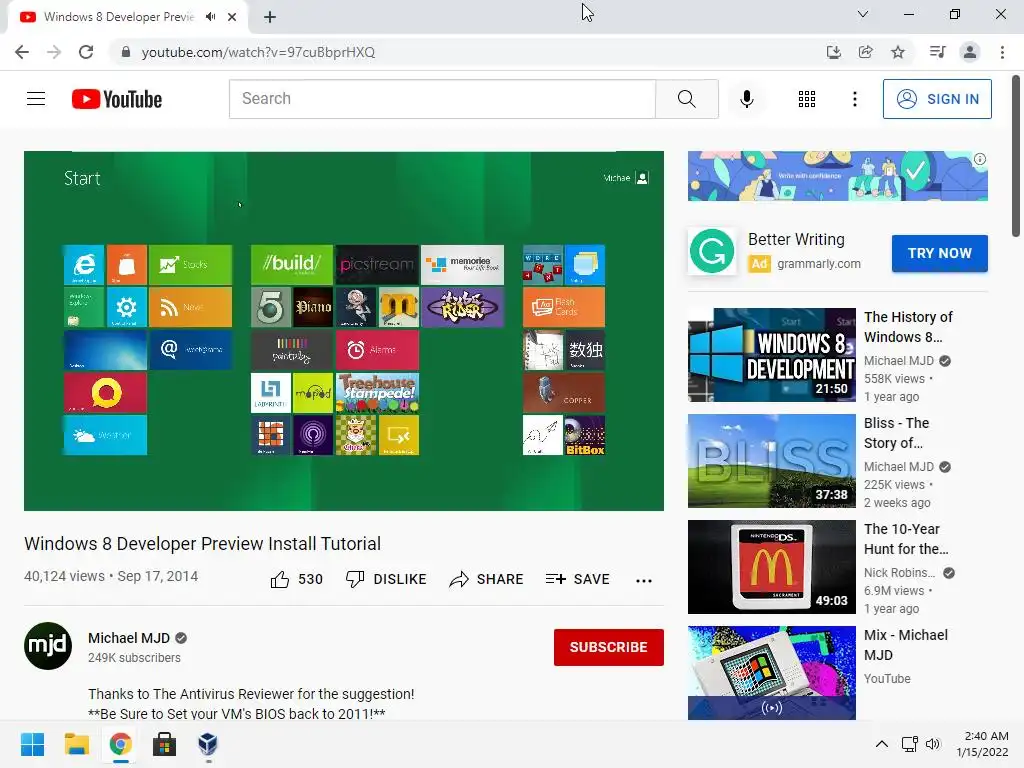Click the install app icon in address bar
This screenshot has height=768, width=1024.
(x=833, y=52)
